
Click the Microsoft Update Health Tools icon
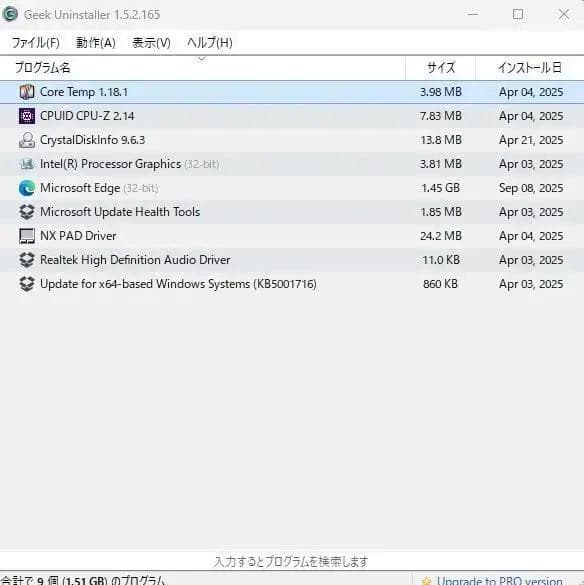[27, 212]
